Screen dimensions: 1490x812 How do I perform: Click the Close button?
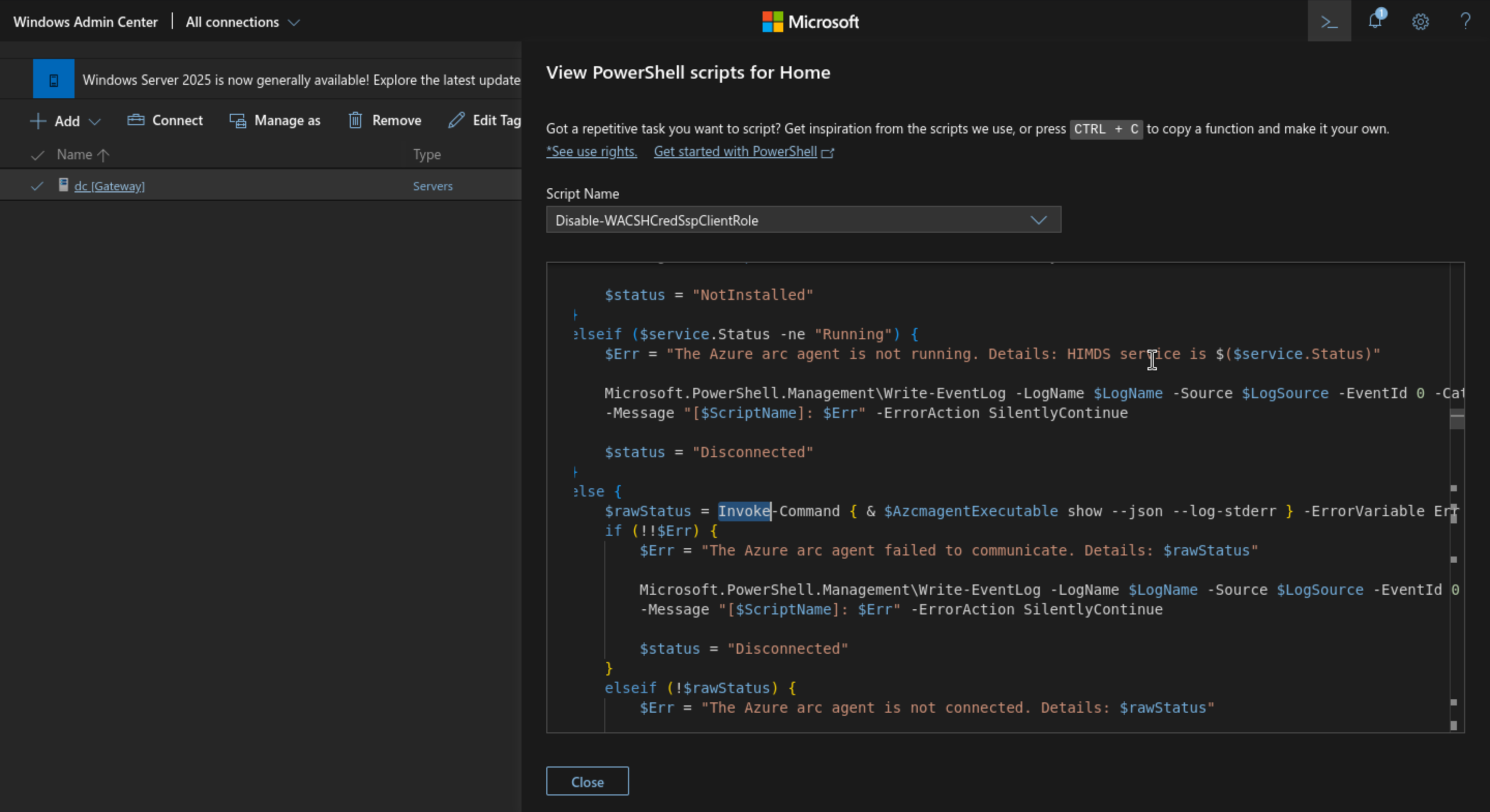(x=587, y=781)
